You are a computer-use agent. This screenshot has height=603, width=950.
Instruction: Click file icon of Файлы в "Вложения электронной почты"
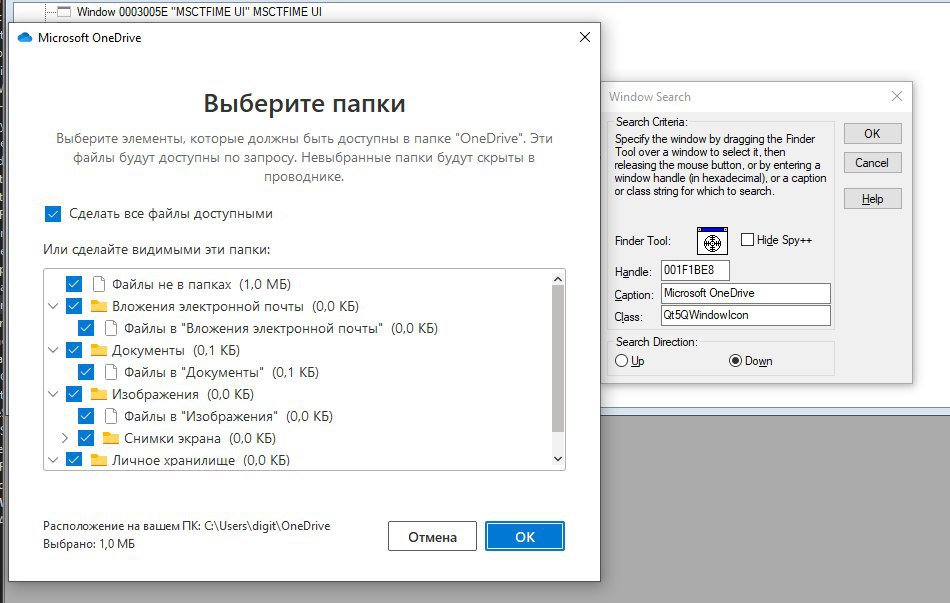[x=111, y=328]
